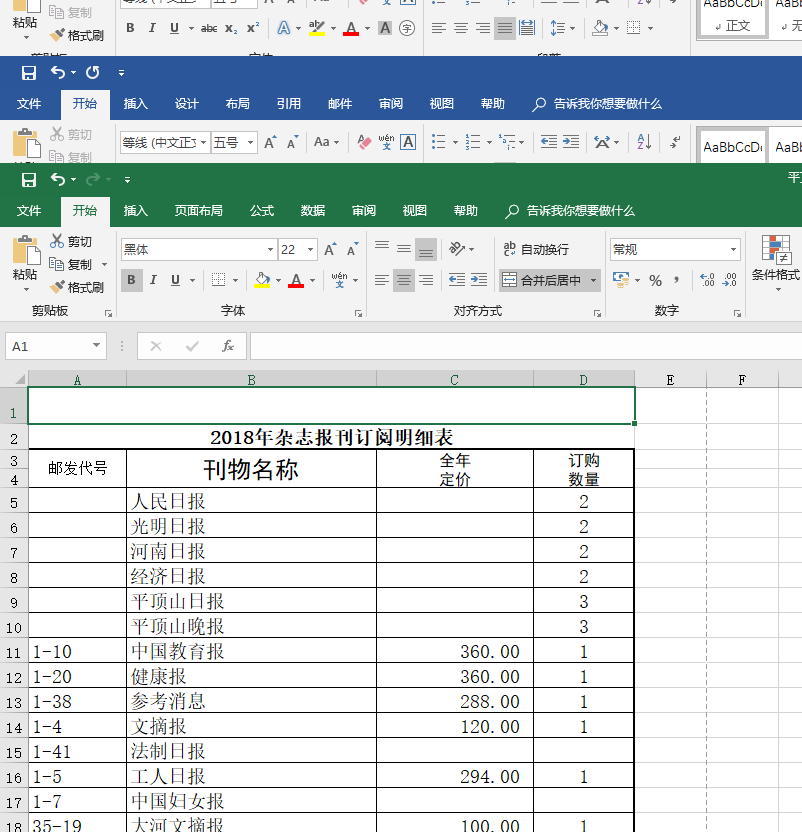Save document in the middle Word window
The height and width of the screenshot is (832, 802).
[x=29, y=73]
